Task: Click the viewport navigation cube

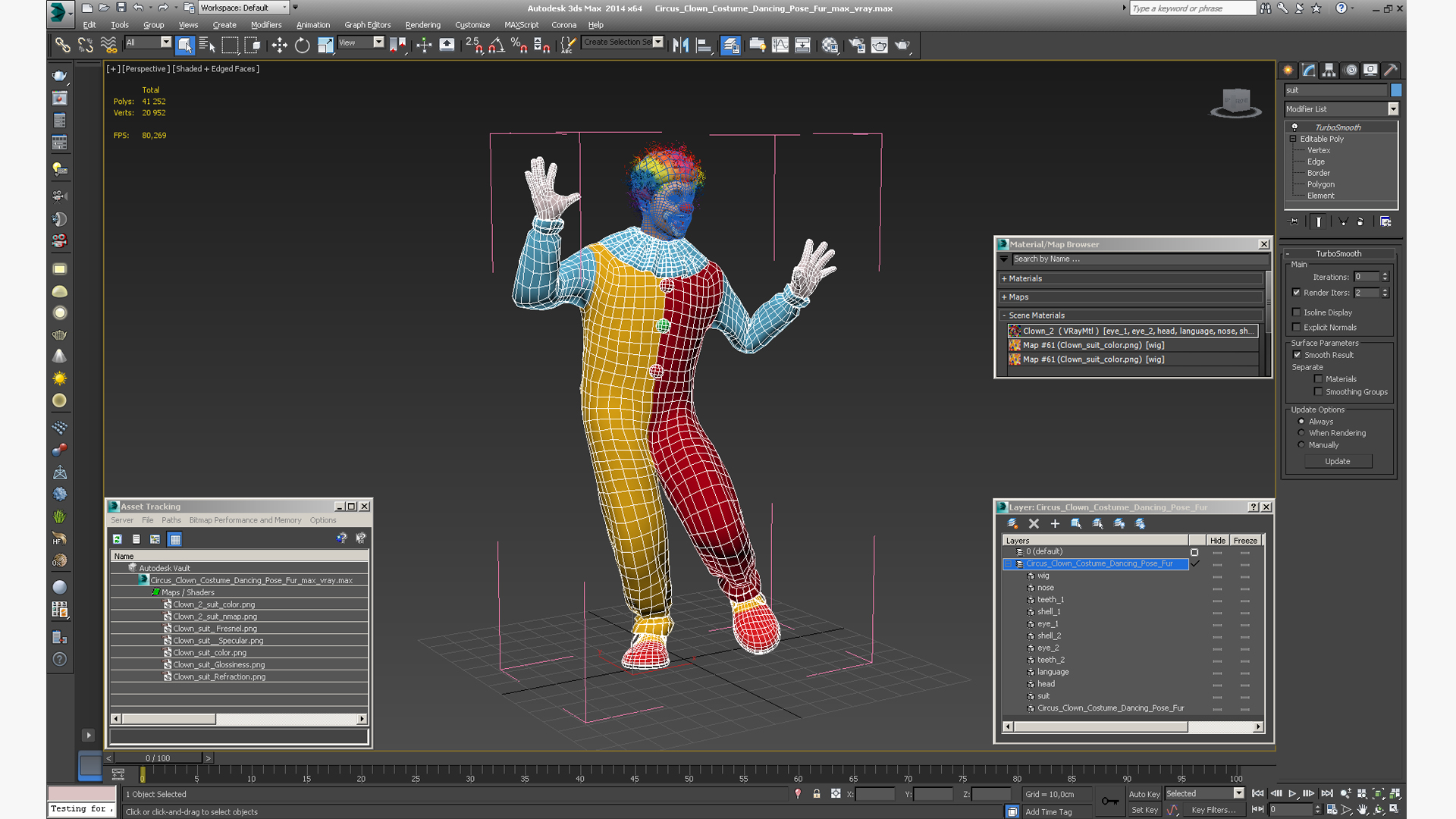Action: pyautogui.click(x=1235, y=102)
